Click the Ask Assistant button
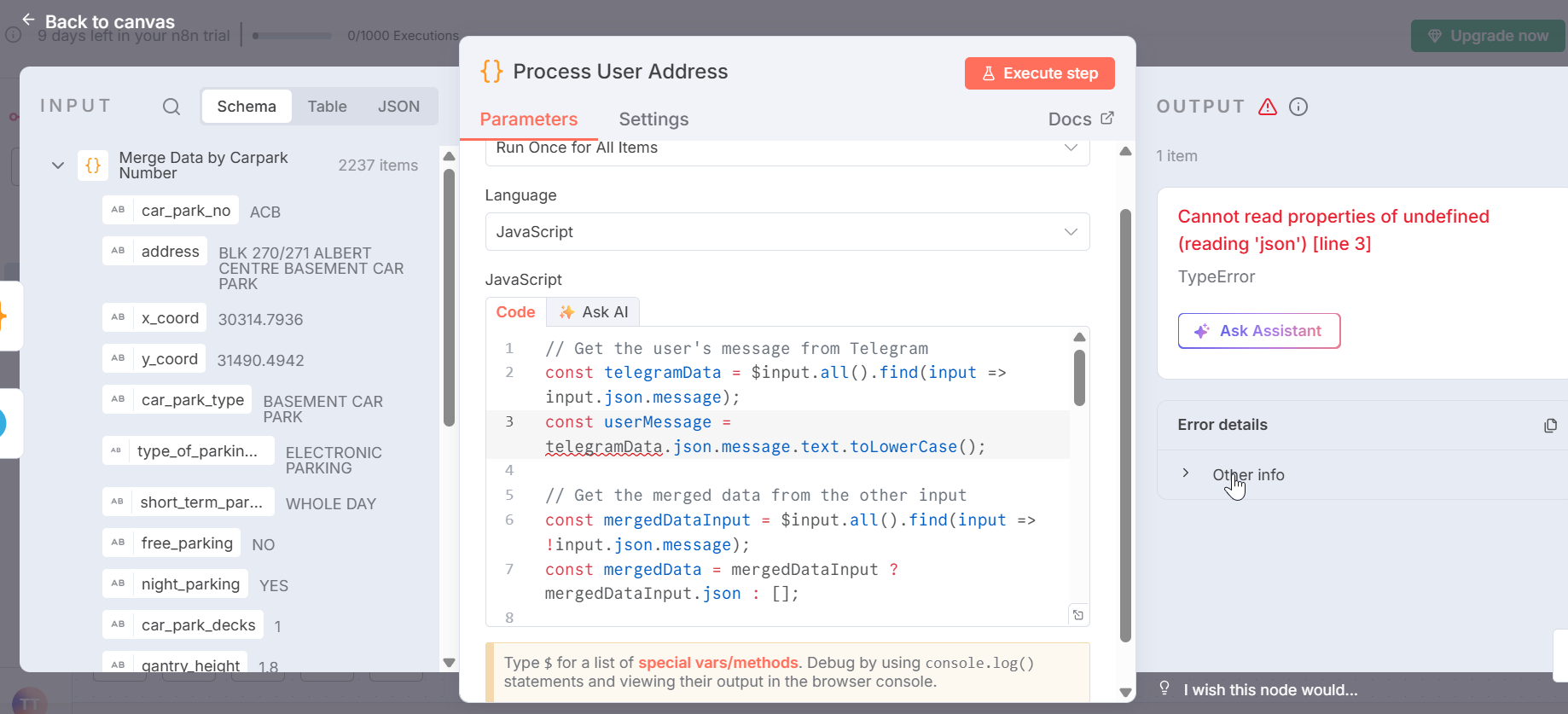The width and height of the screenshot is (1568, 714). (1259, 331)
